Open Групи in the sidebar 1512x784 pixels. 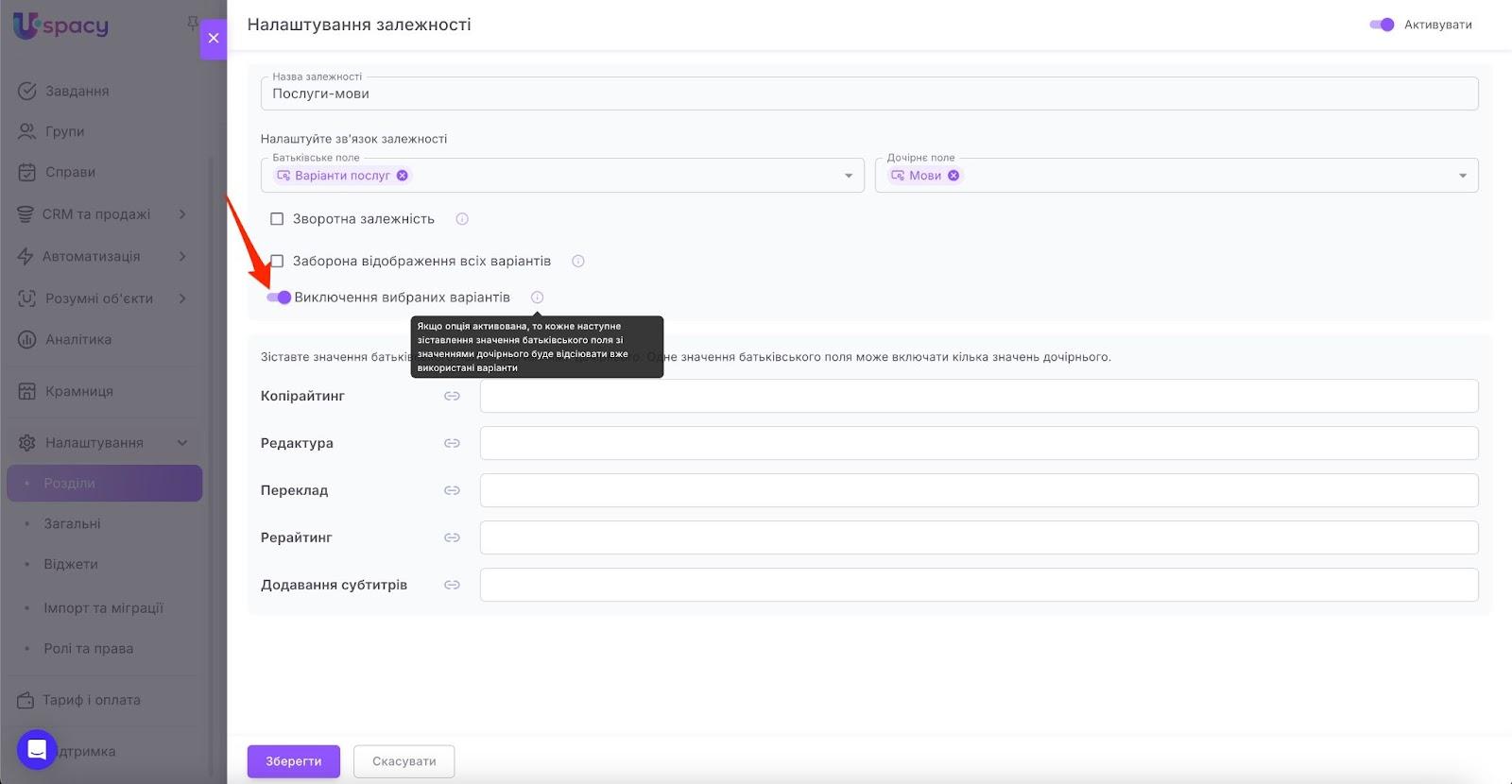tap(65, 131)
